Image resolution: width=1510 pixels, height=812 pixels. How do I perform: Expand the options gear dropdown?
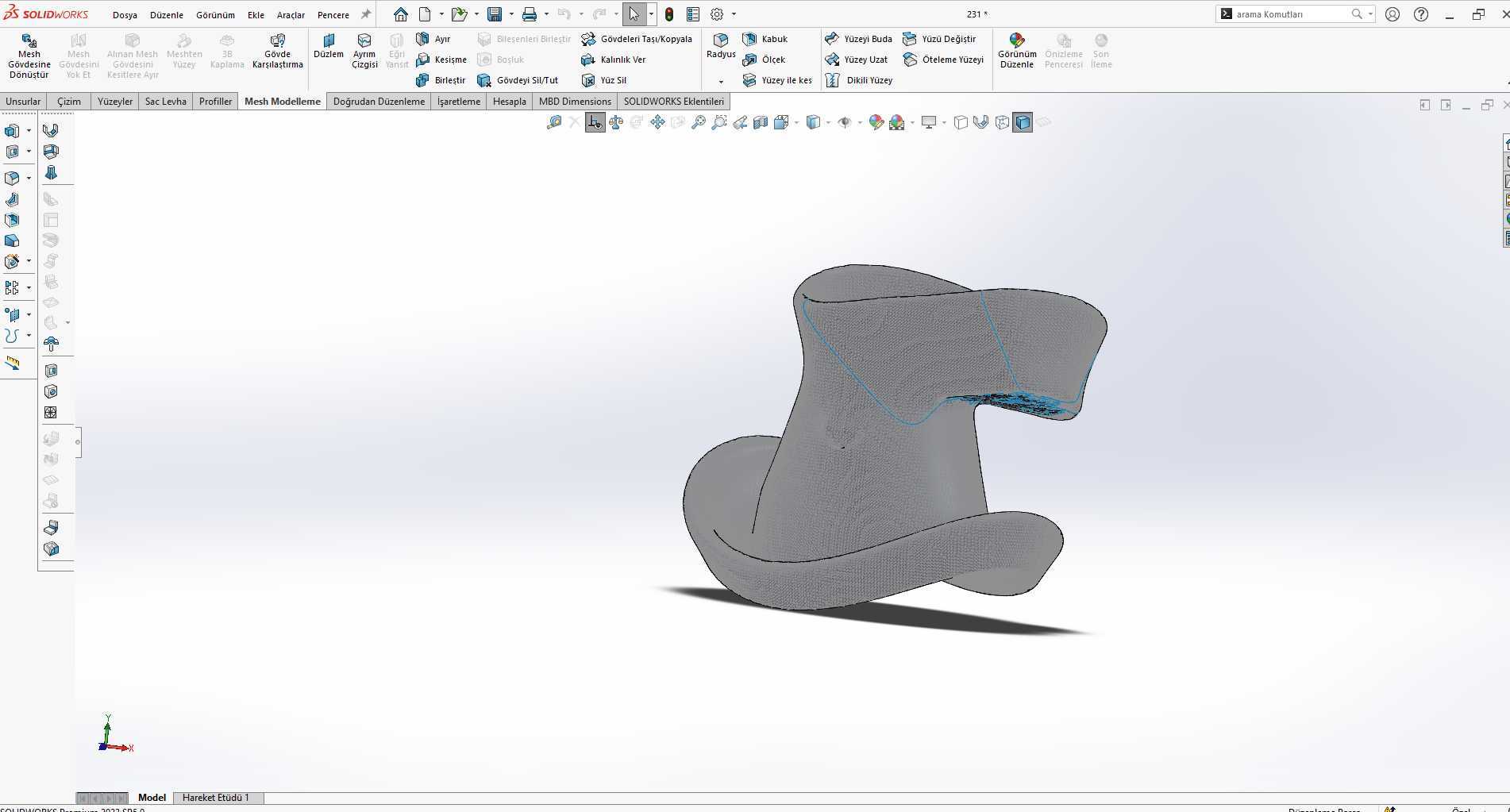click(734, 14)
